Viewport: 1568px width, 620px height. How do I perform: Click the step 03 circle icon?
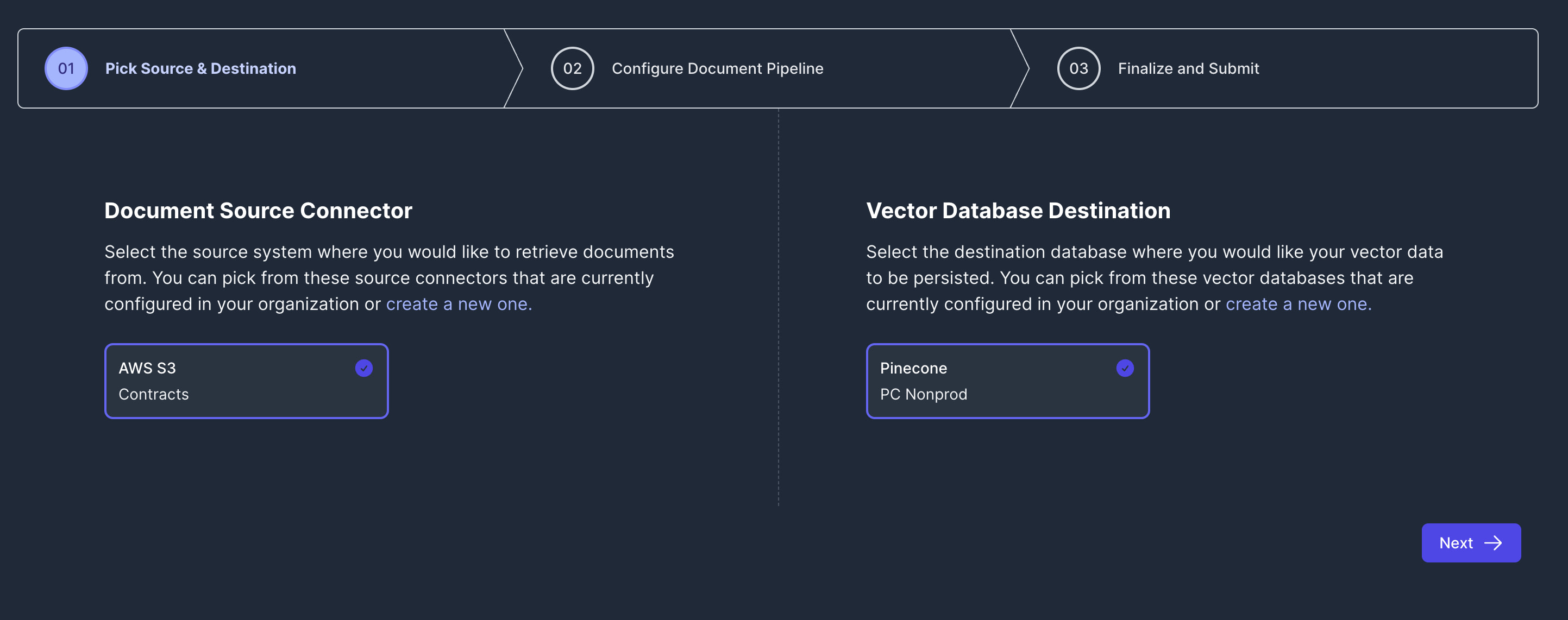click(x=1078, y=68)
